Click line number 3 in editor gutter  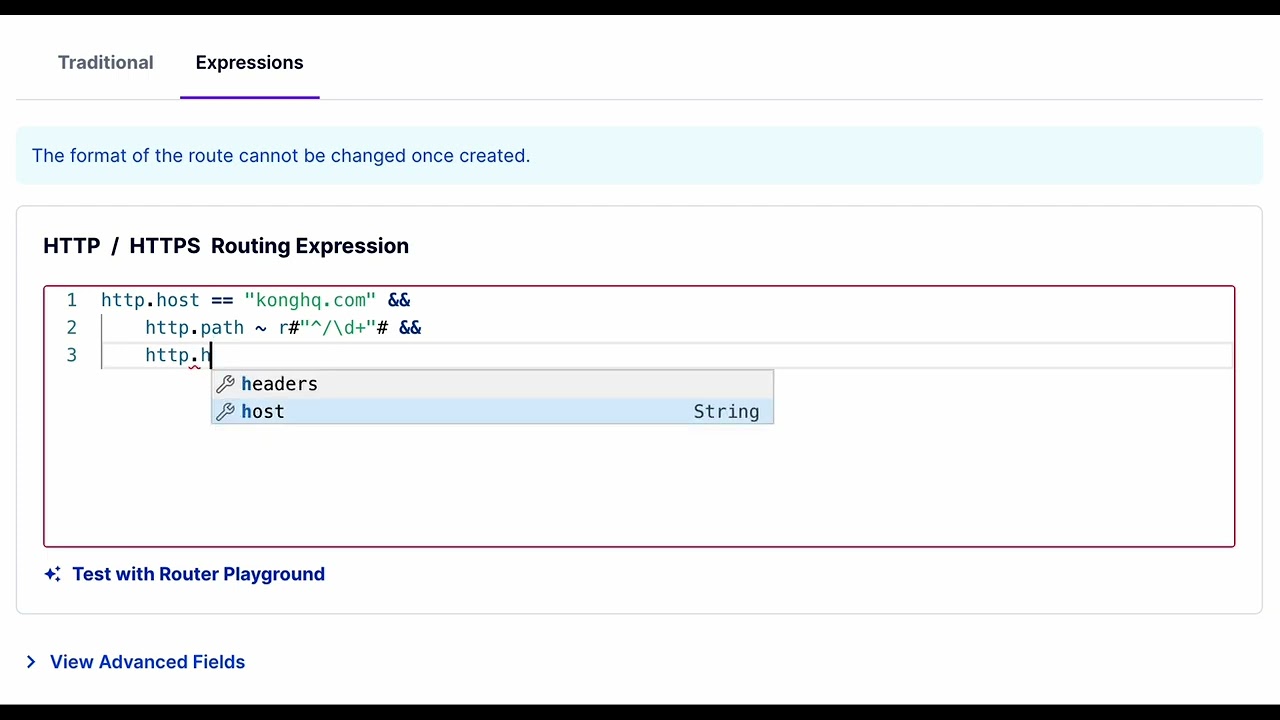point(71,355)
